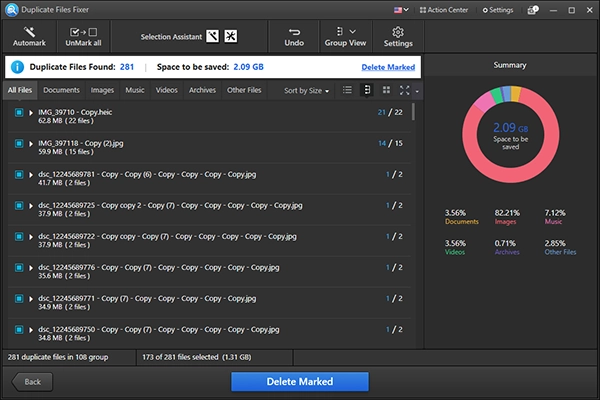Click 2.85% Other Files legend entry
Image resolution: width=600 pixels, height=400 pixels.
(x=560, y=247)
